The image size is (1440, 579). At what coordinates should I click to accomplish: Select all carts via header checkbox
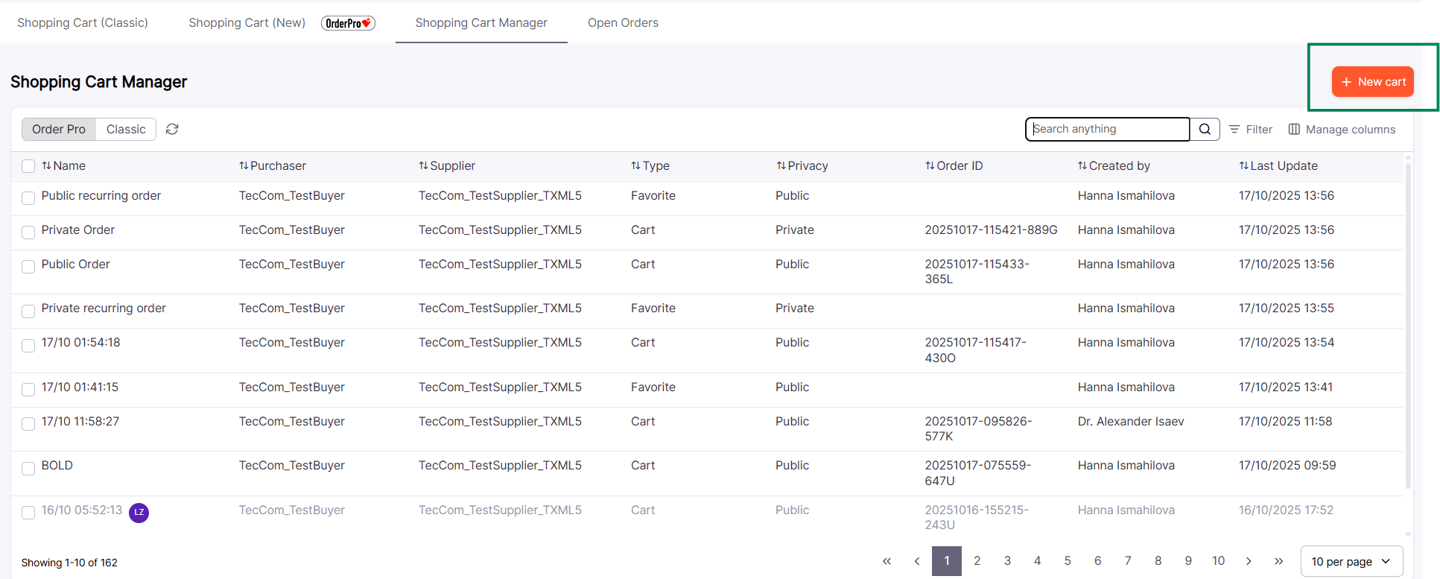pos(28,165)
